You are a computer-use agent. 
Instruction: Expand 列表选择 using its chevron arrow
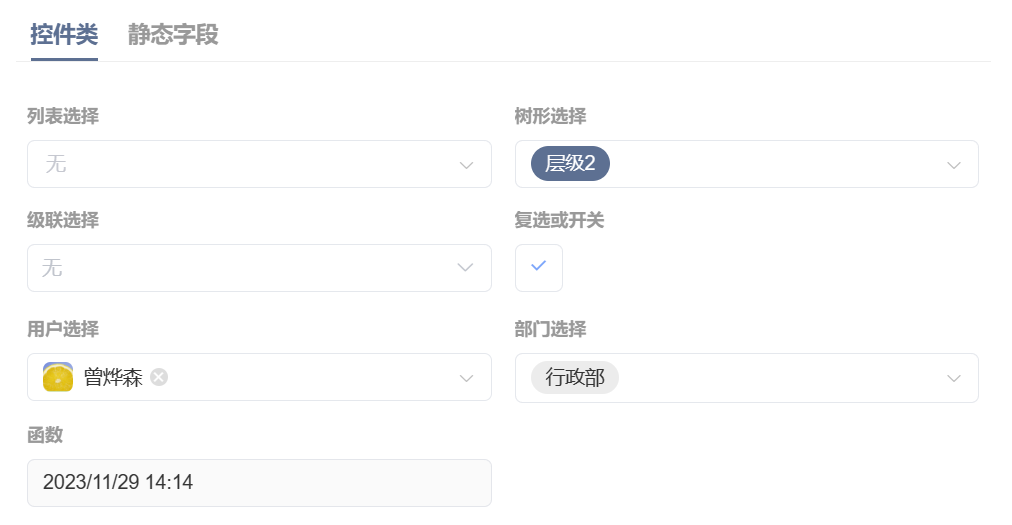coord(466,165)
